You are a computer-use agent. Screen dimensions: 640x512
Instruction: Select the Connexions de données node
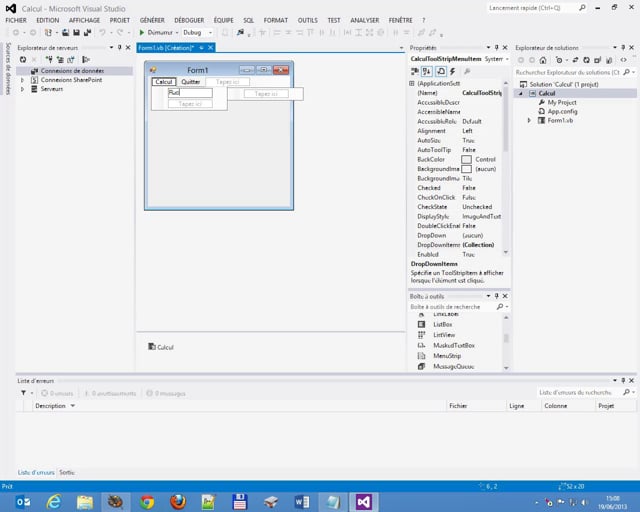point(72,71)
